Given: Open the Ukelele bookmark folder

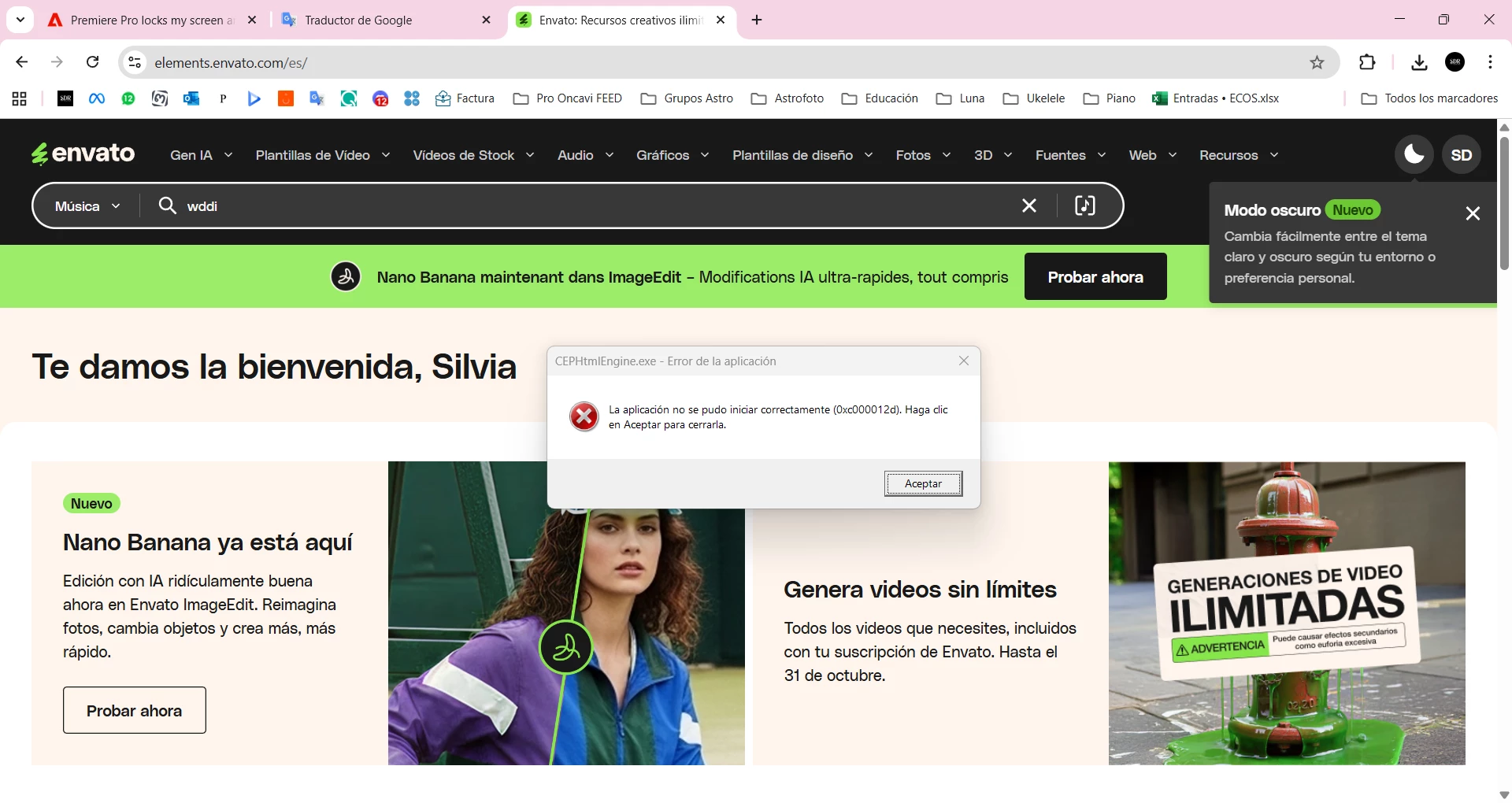Looking at the screenshot, I should [x=1033, y=98].
